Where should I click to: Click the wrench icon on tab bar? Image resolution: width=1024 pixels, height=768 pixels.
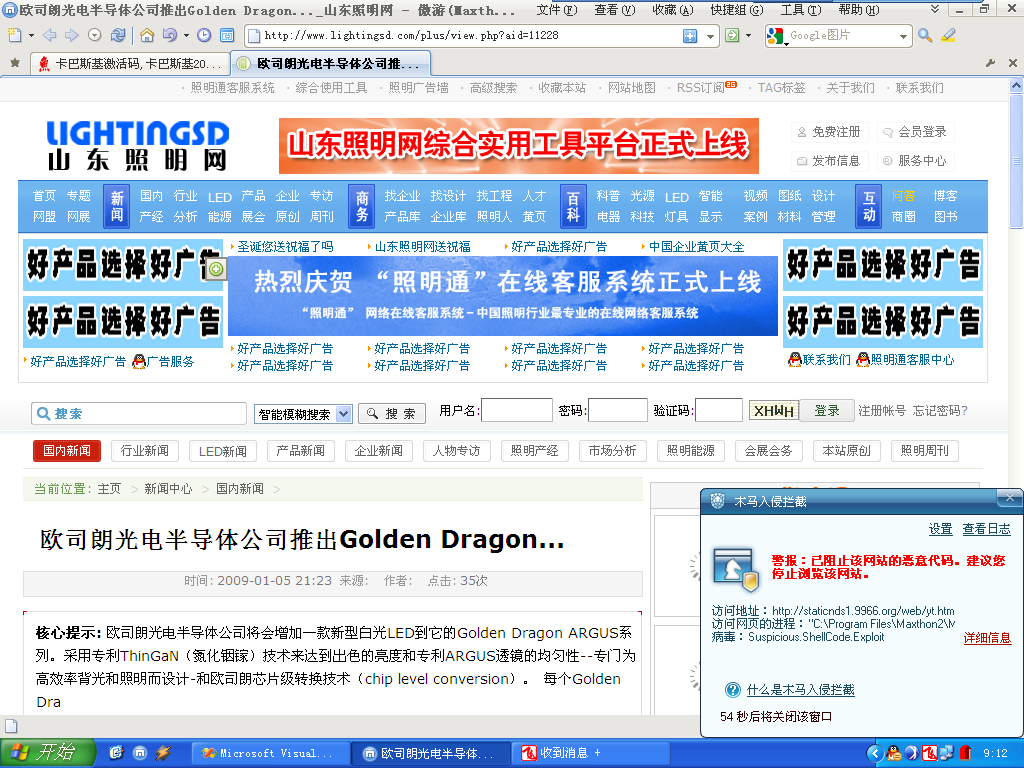click(991, 63)
